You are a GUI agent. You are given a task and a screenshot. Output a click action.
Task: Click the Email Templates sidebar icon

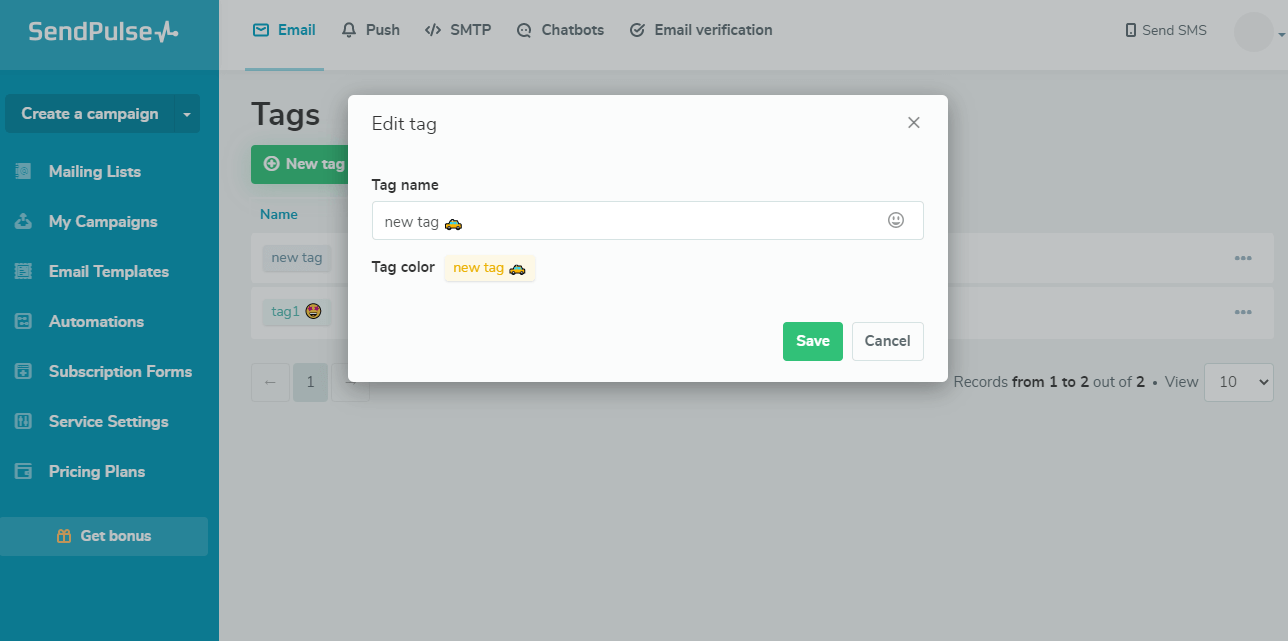click(24, 271)
